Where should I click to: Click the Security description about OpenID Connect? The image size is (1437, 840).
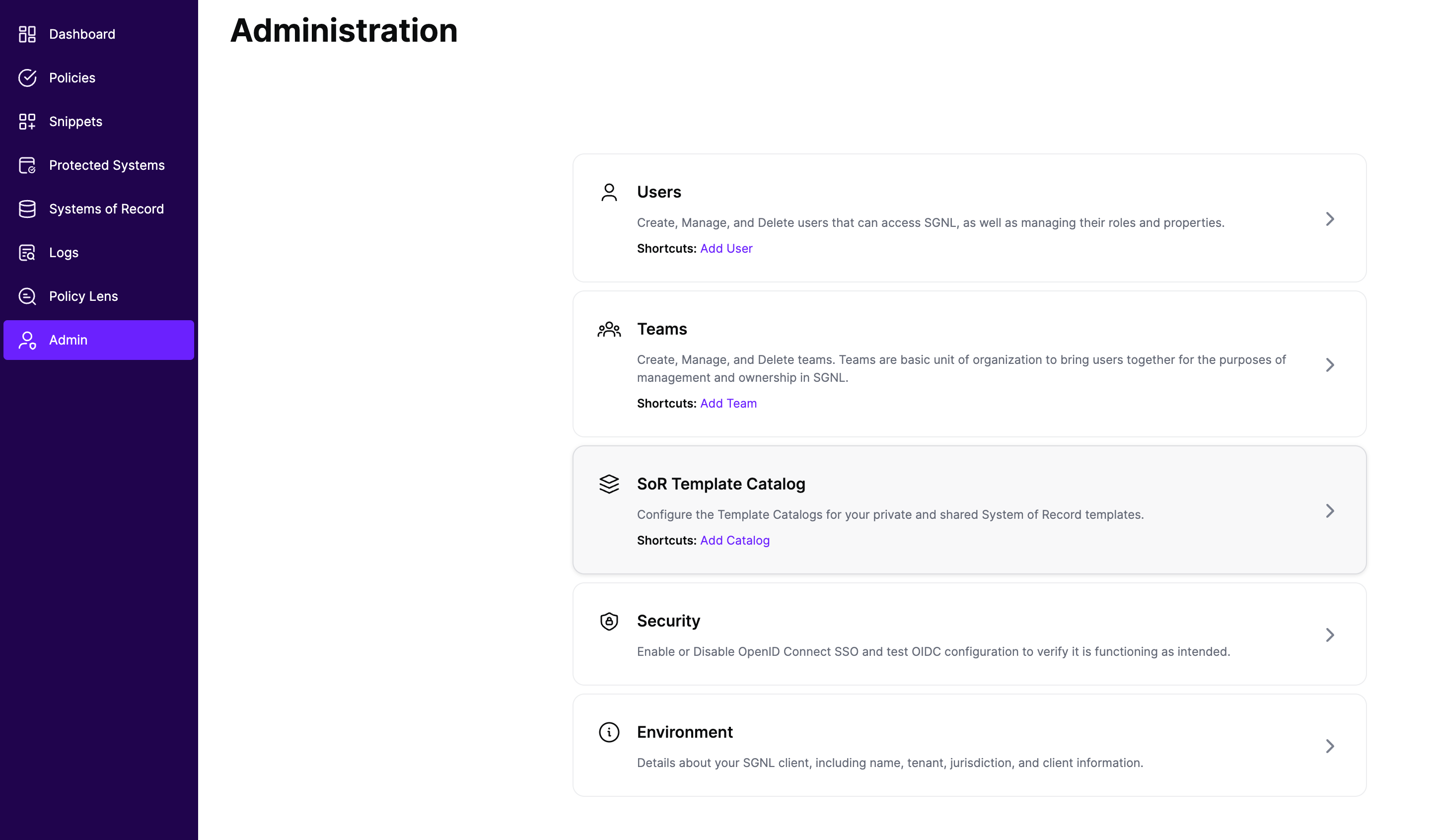tap(934, 652)
